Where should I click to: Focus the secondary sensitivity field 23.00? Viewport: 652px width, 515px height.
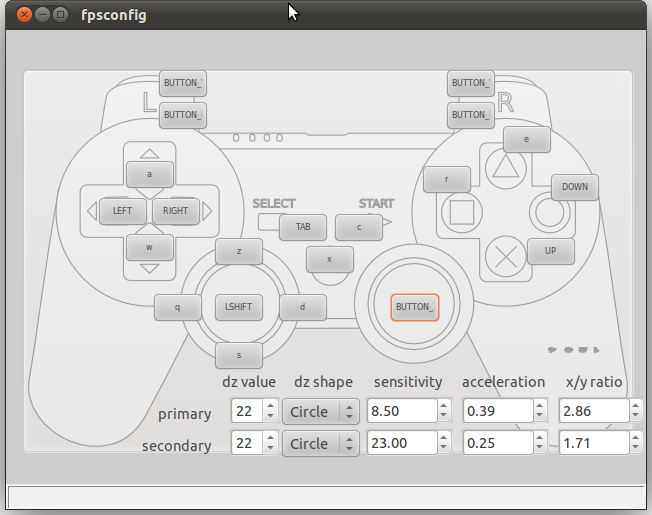tap(403, 443)
